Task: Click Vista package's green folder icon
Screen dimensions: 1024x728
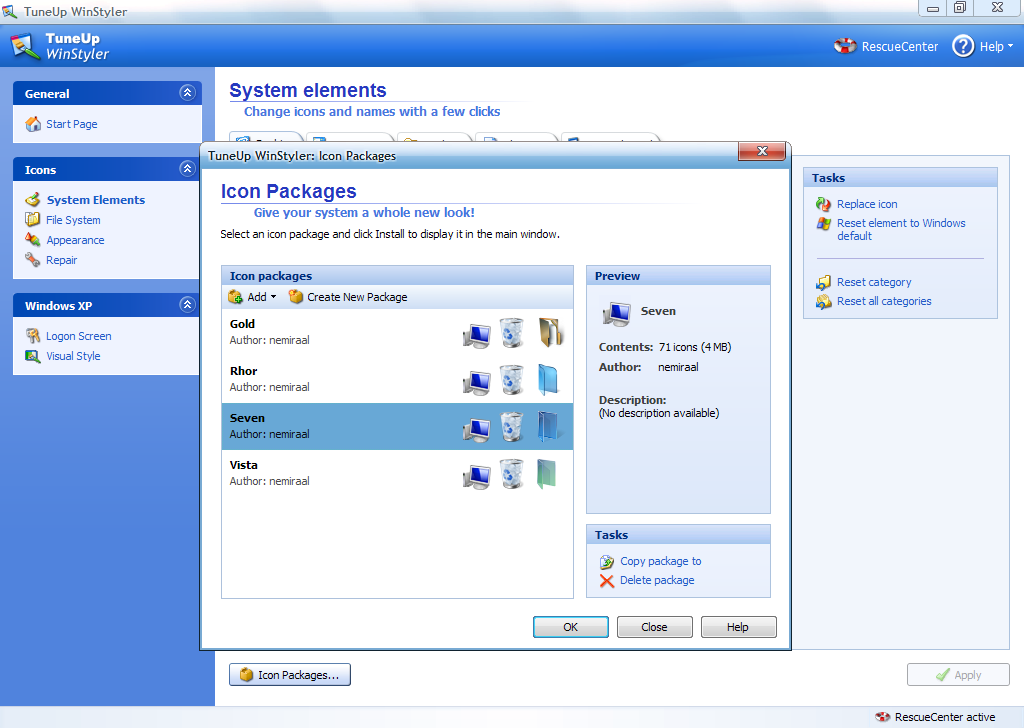Action: point(546,473)
